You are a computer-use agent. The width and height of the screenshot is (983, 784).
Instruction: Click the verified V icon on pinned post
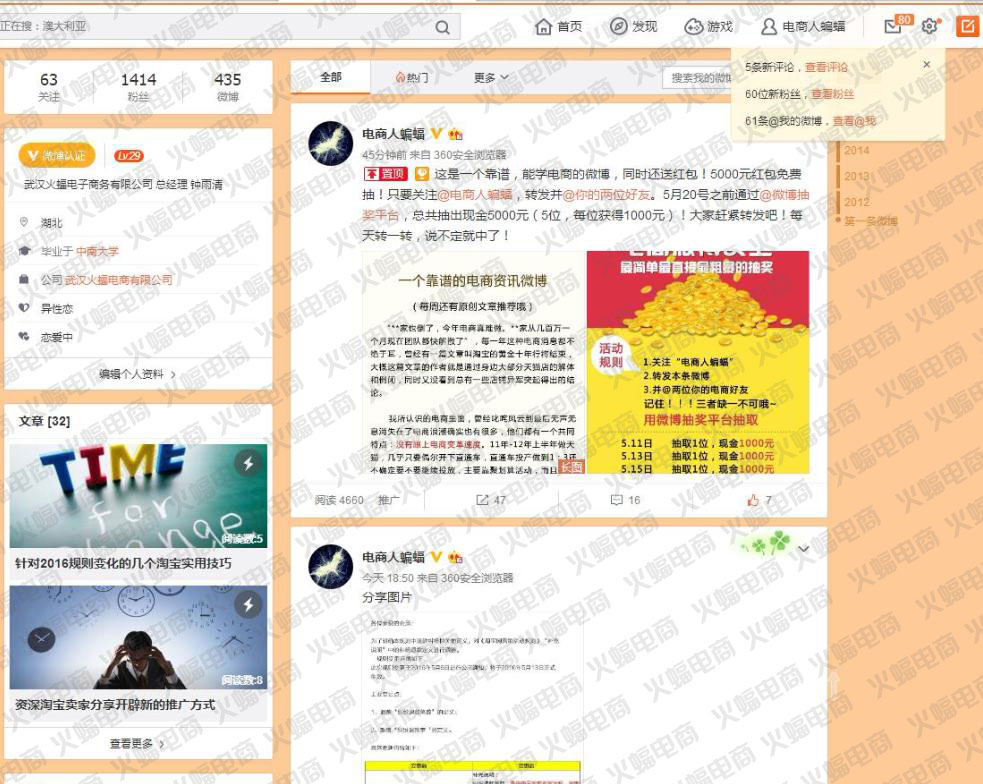click(x=436, y=133)
